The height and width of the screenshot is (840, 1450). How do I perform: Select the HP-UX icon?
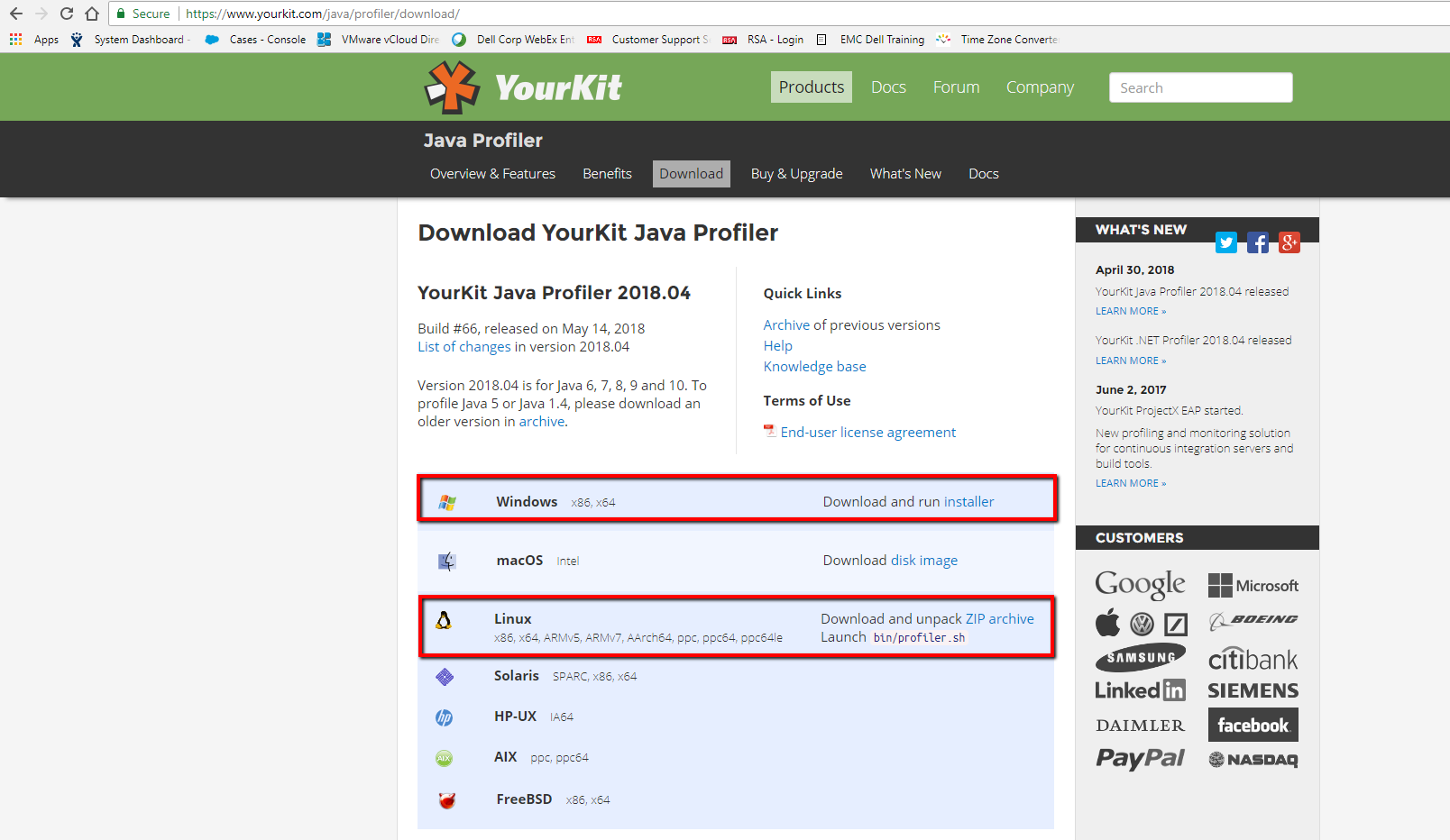(445, 717)
